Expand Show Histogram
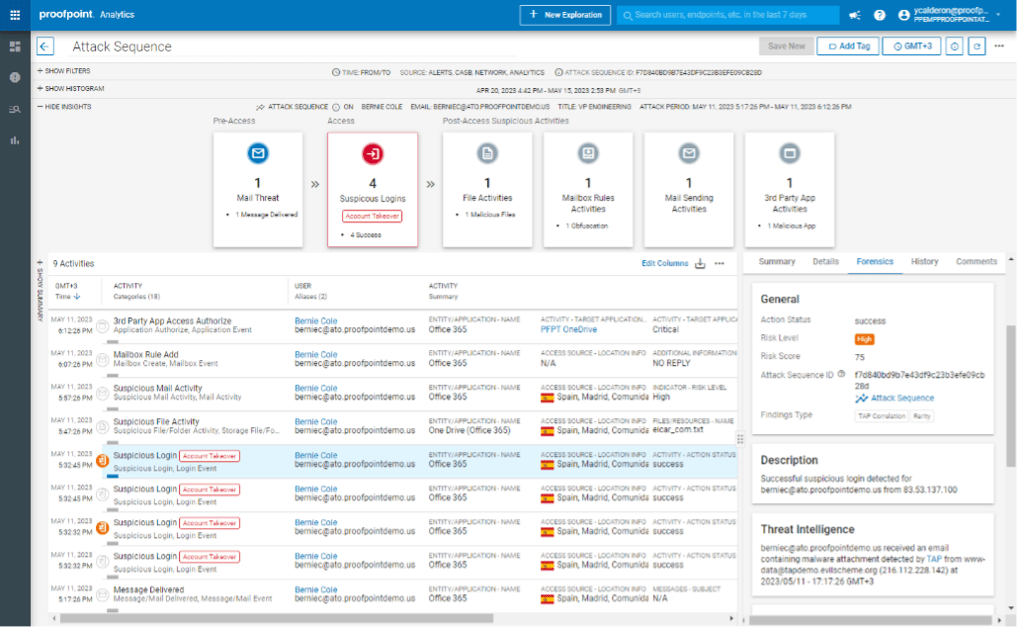Screen dimensions: 1020x629 (70, 88)
